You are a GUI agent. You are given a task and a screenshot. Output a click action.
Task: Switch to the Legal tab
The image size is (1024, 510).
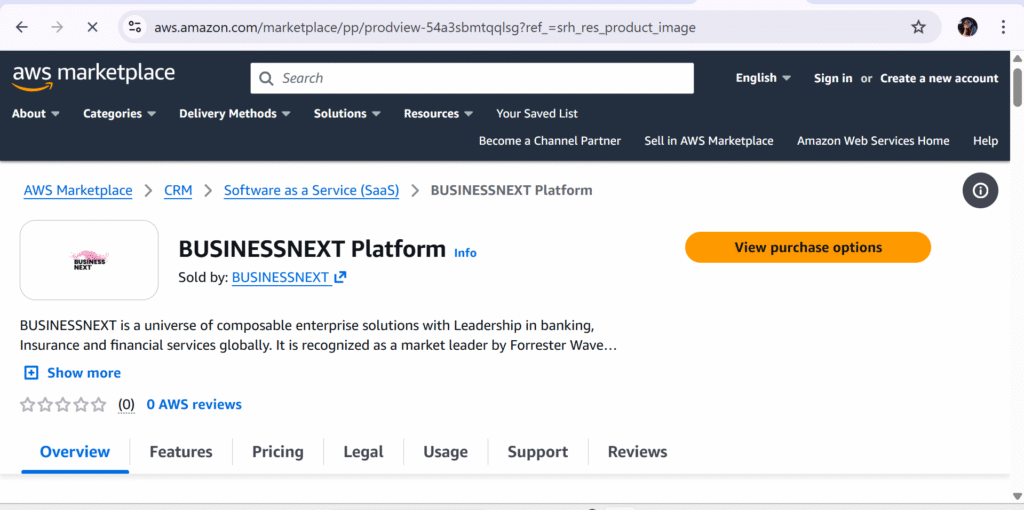coord(363,452)
